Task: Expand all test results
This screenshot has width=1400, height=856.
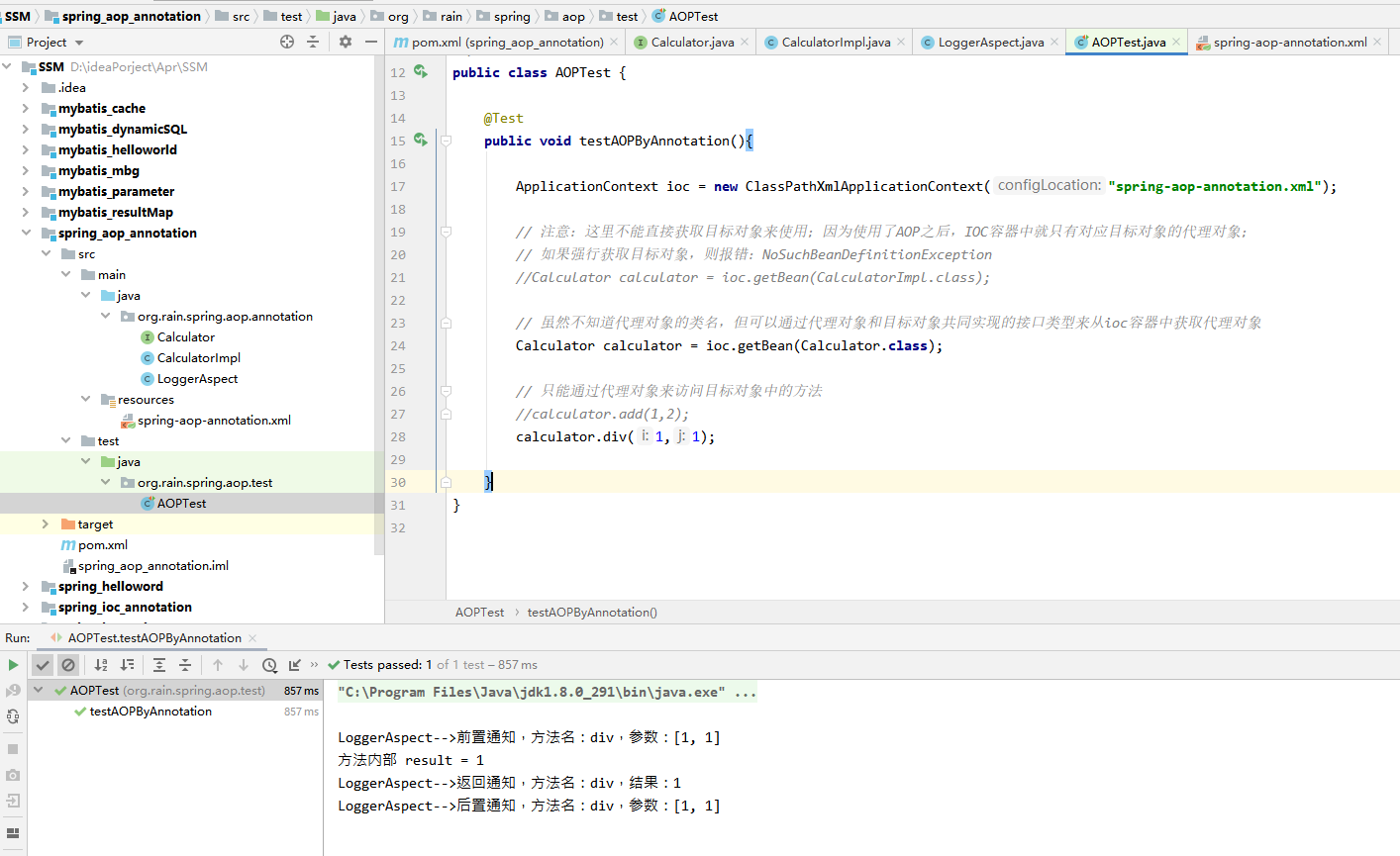Action: [x=159, y=665]
